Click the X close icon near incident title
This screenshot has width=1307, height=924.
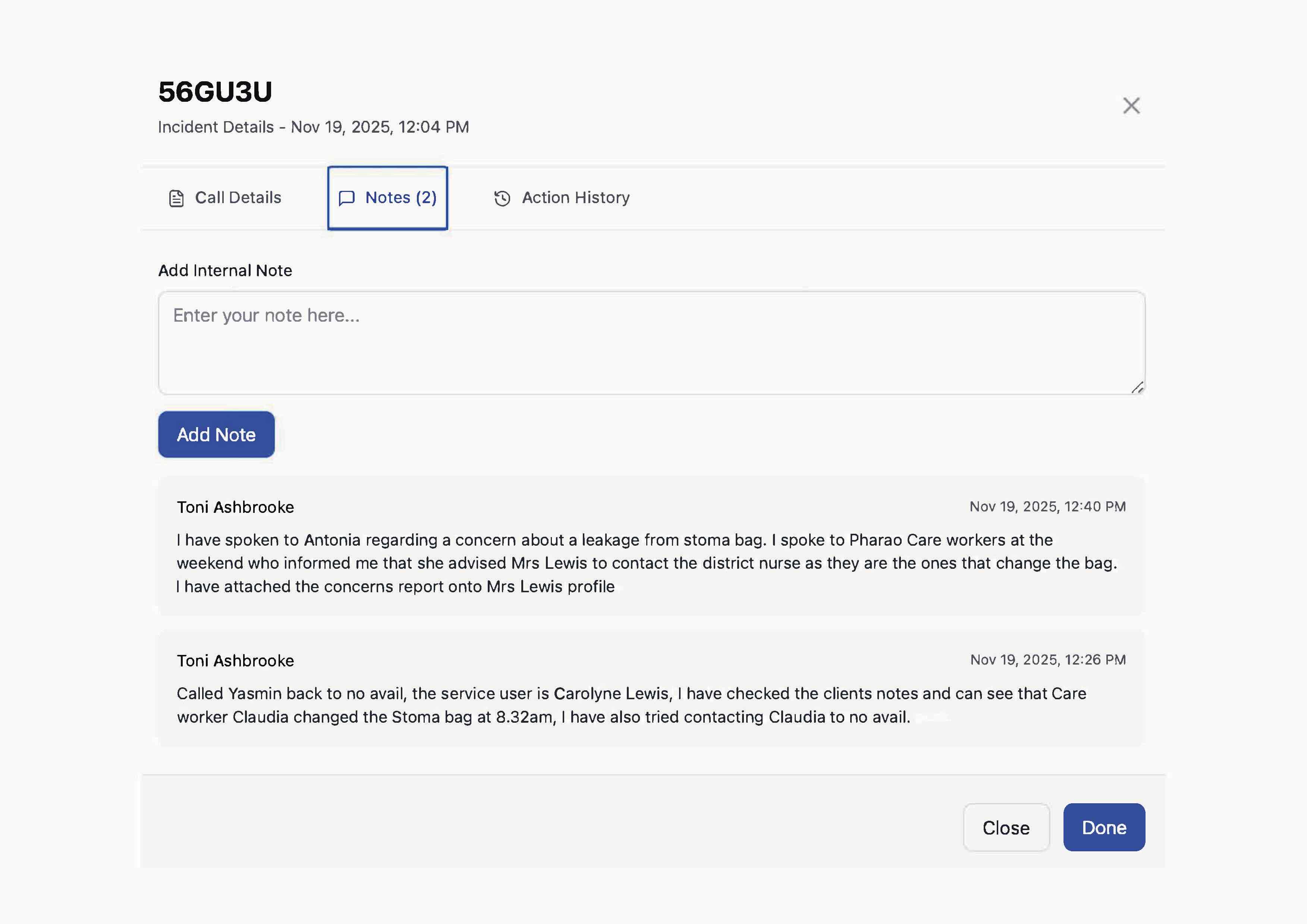pos(1131,105)
